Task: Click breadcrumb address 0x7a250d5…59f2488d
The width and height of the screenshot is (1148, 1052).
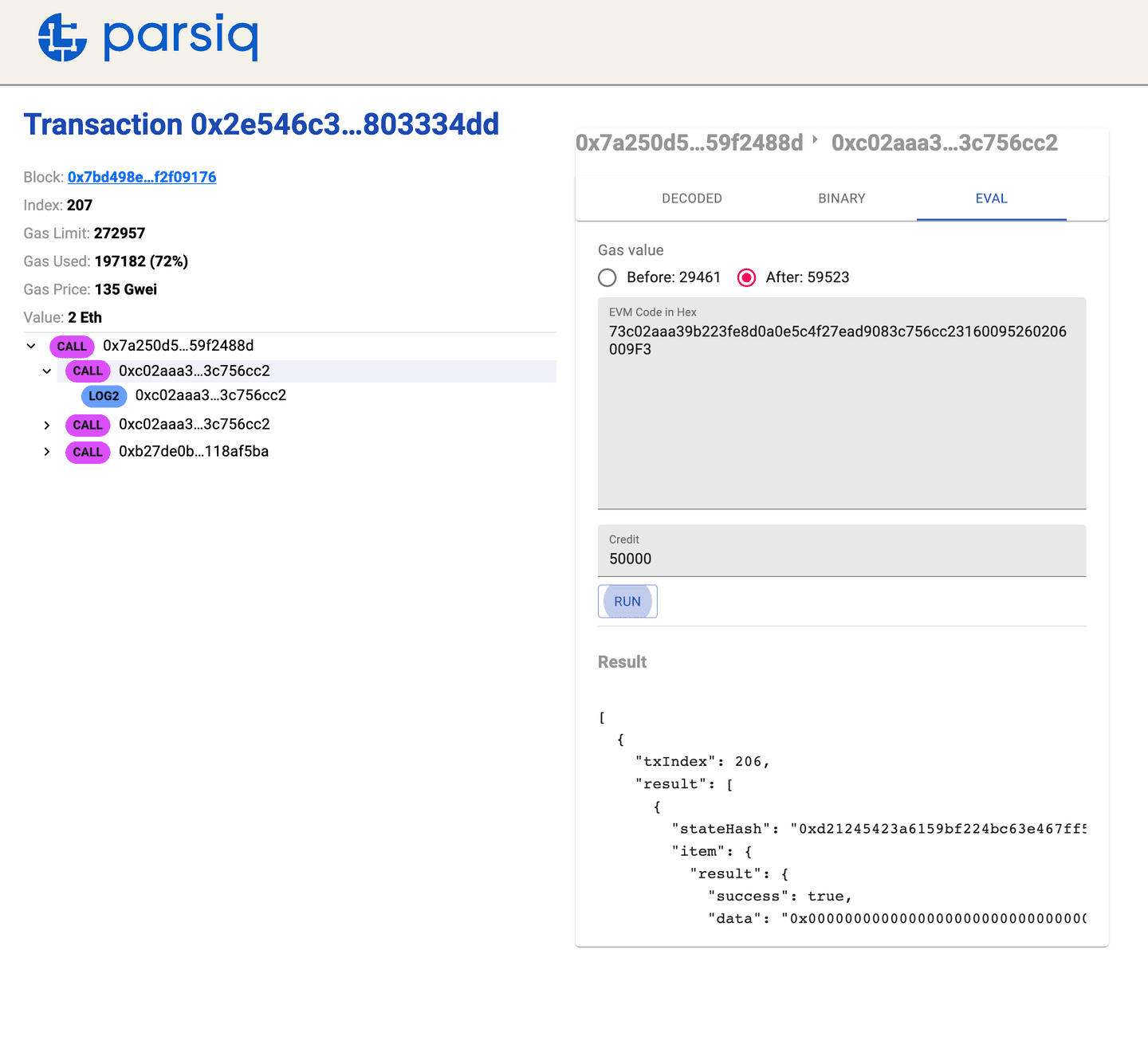Action: click(690, 143)
